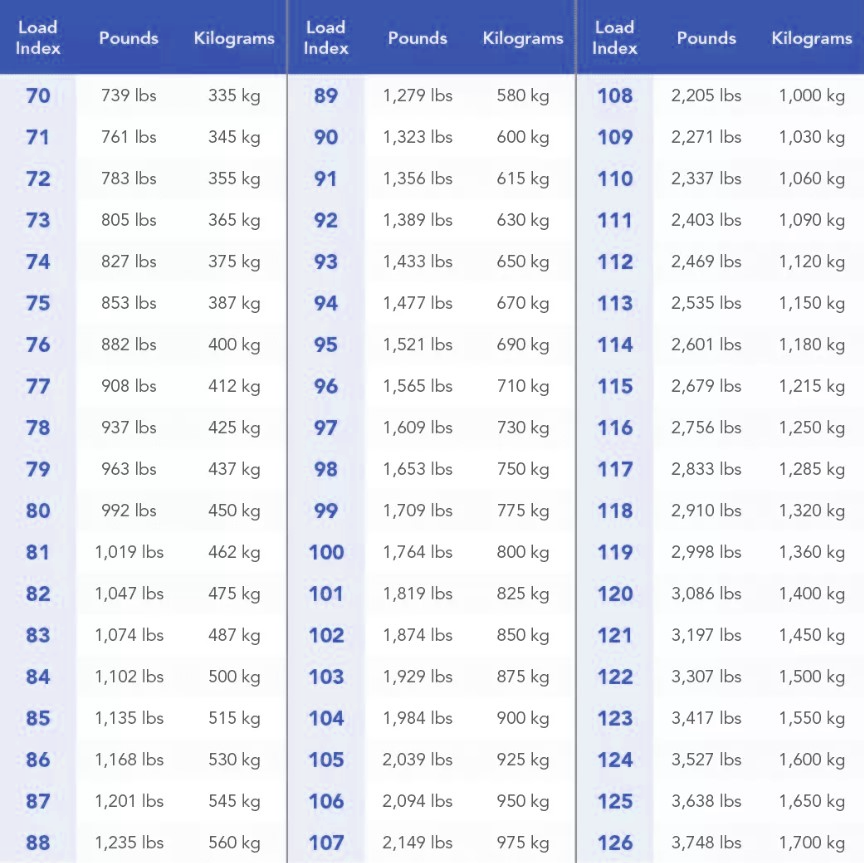
Task: Select the 3,748 lbs value
Action: tap(706, 842)
